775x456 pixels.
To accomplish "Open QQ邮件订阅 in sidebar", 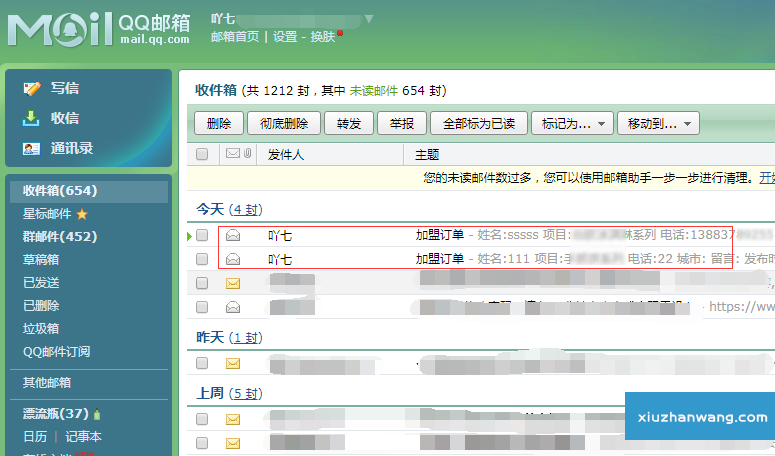I will (x=56, y=352).
